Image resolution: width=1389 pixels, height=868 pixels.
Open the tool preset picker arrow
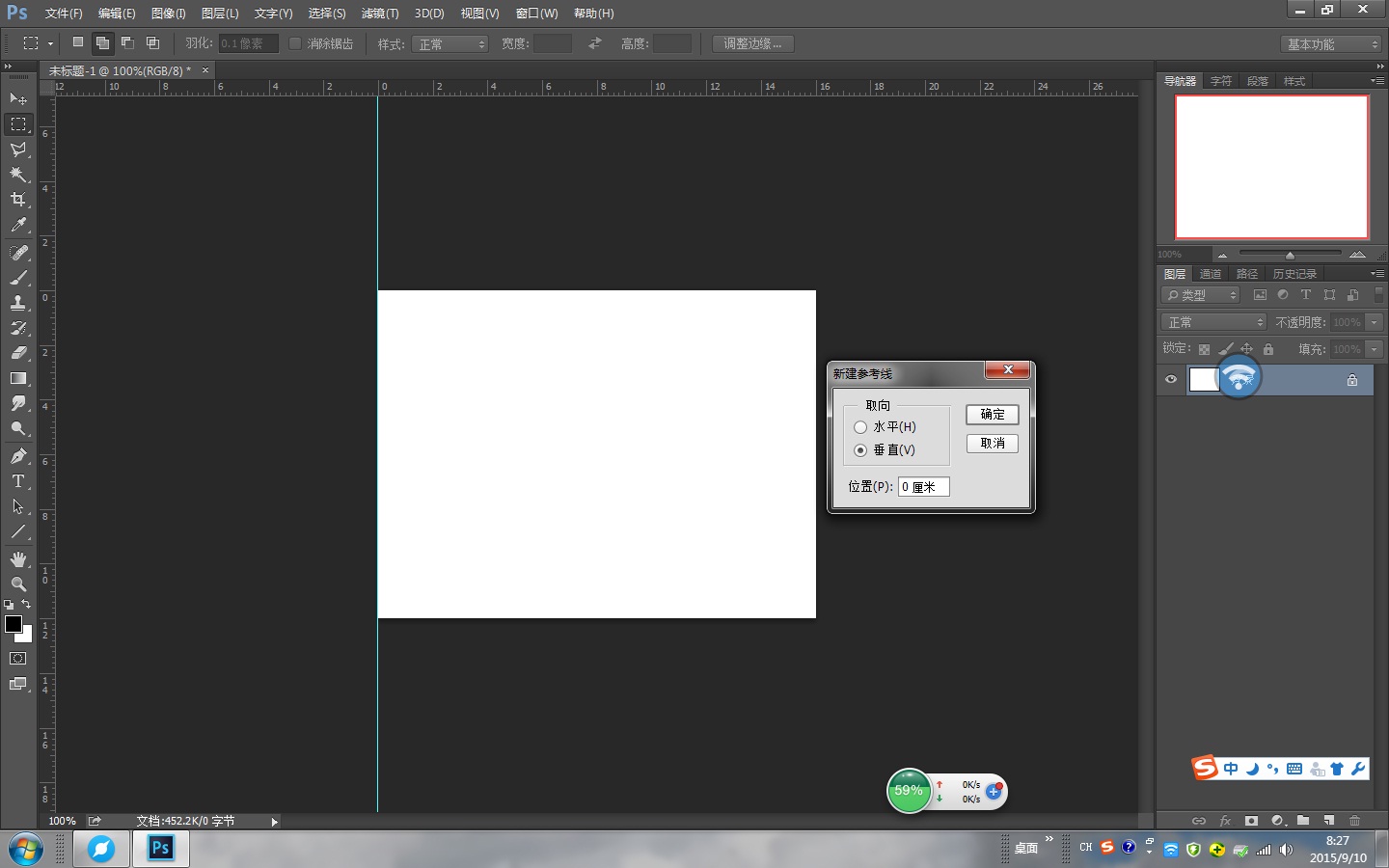[x=50, y=43]
